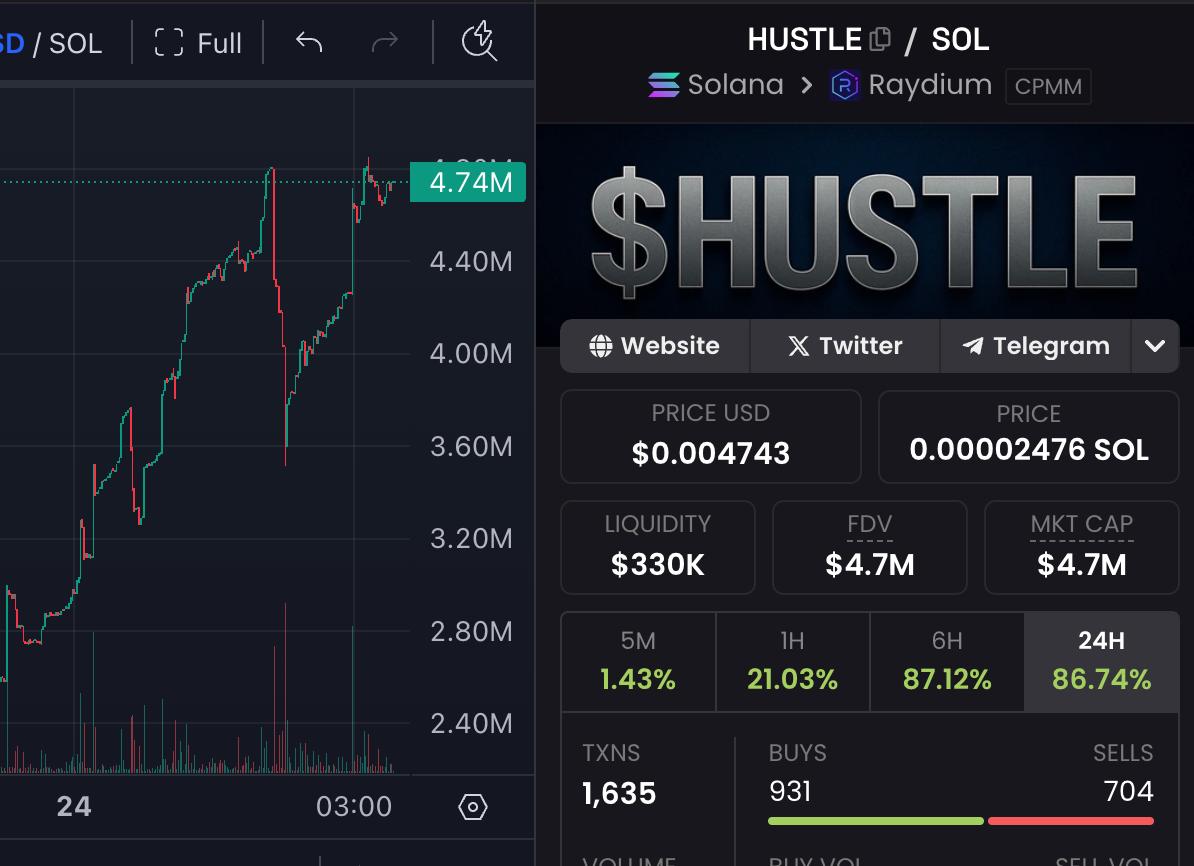Click the 4.00M price axis label
This screenshot has width=1194, height=866.
(x=471, y=353)
